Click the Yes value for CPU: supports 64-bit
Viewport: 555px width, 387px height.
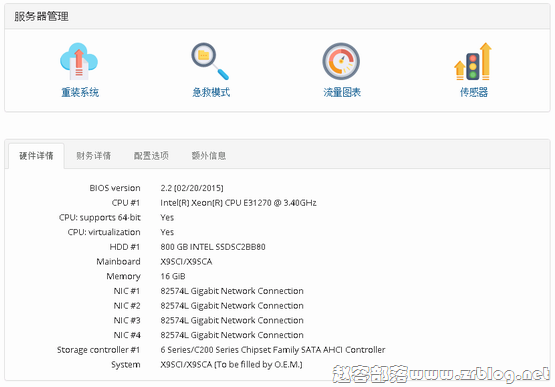point(167,217)
